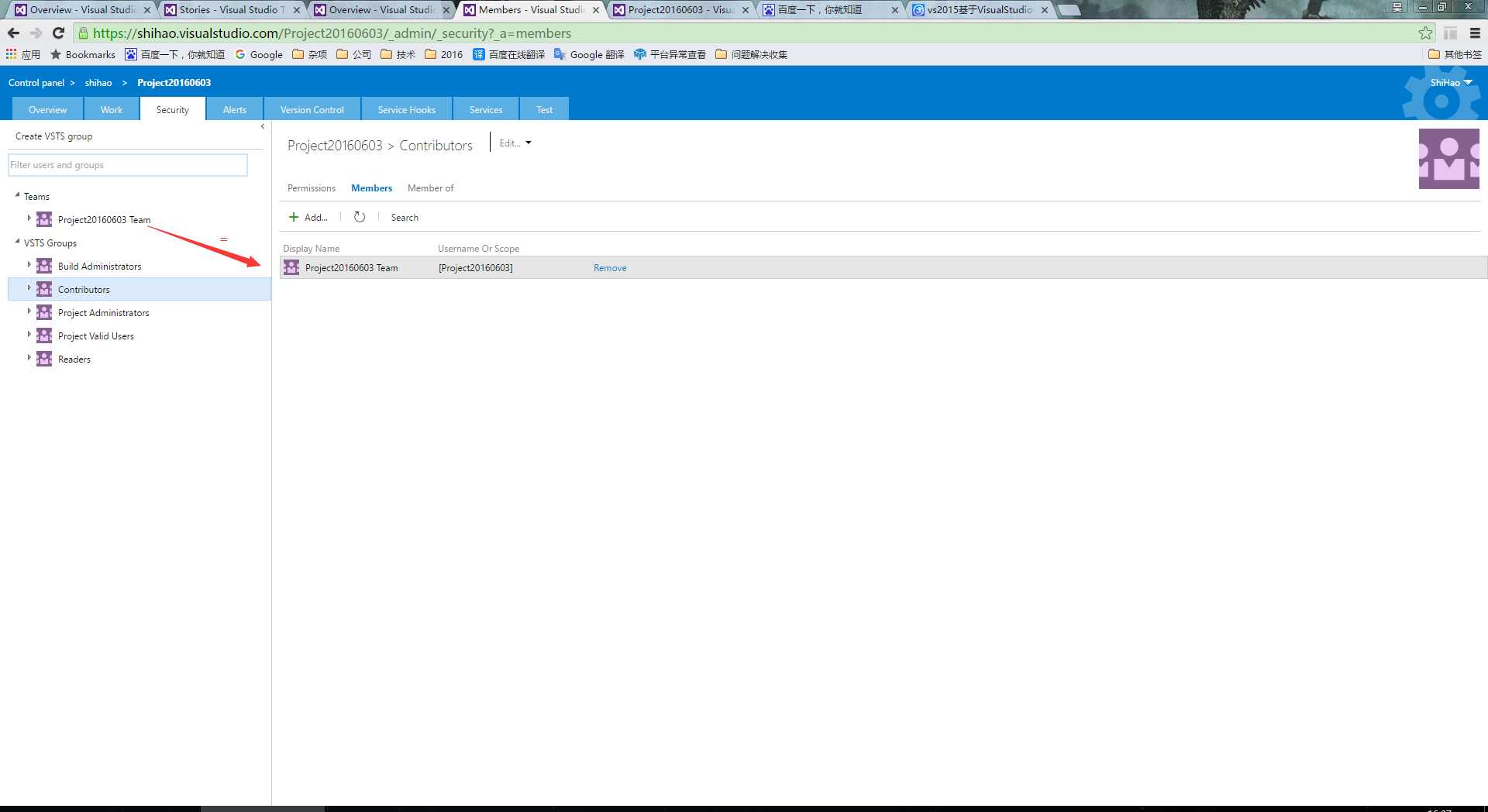Go to the Overview tab
This screenshot has height=812, width=1488.
[48, 109]
